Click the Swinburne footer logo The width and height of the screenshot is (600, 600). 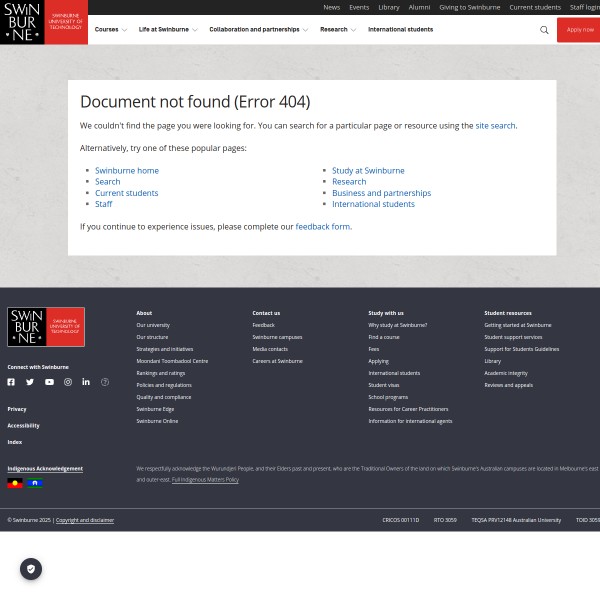(46, 327)
